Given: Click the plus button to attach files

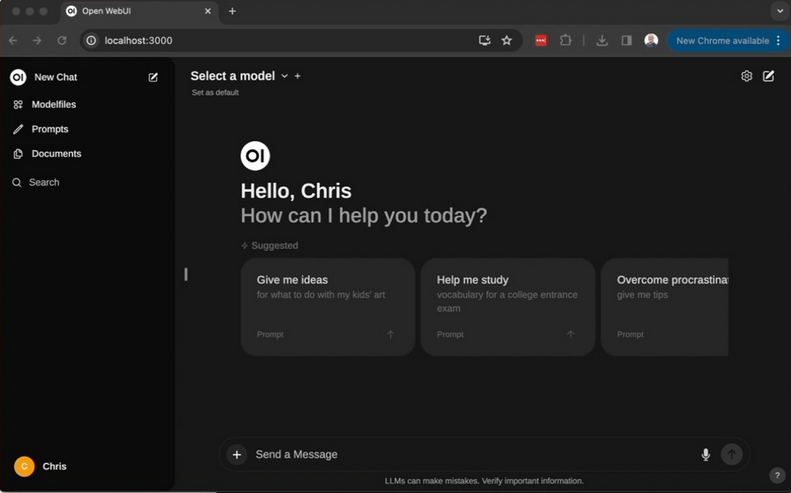Looking at the screenshot, I should point(237,454).
